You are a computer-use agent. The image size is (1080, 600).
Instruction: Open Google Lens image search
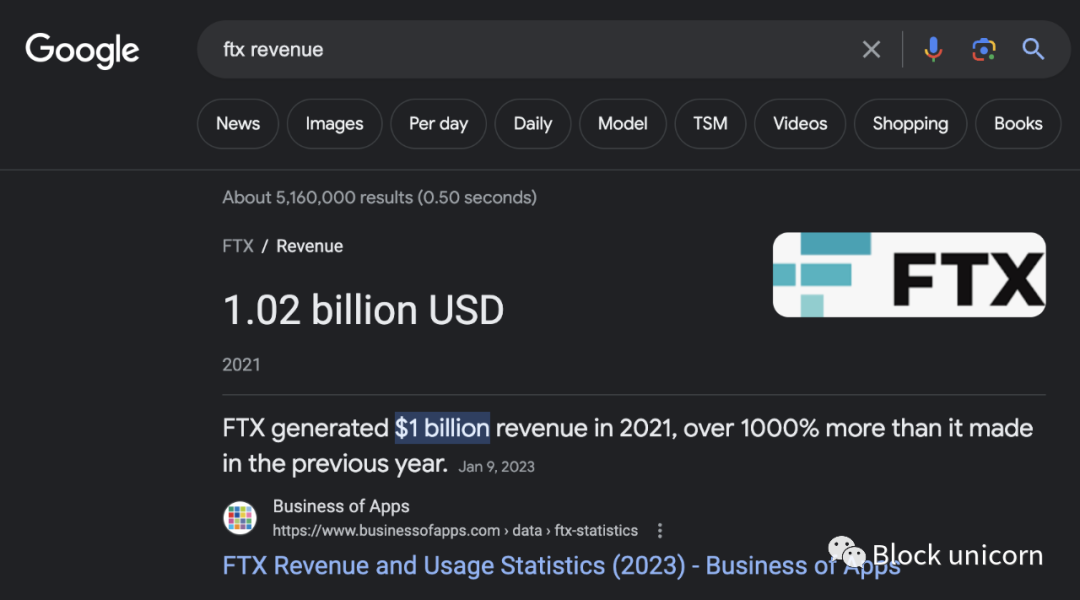coord(983,50)
